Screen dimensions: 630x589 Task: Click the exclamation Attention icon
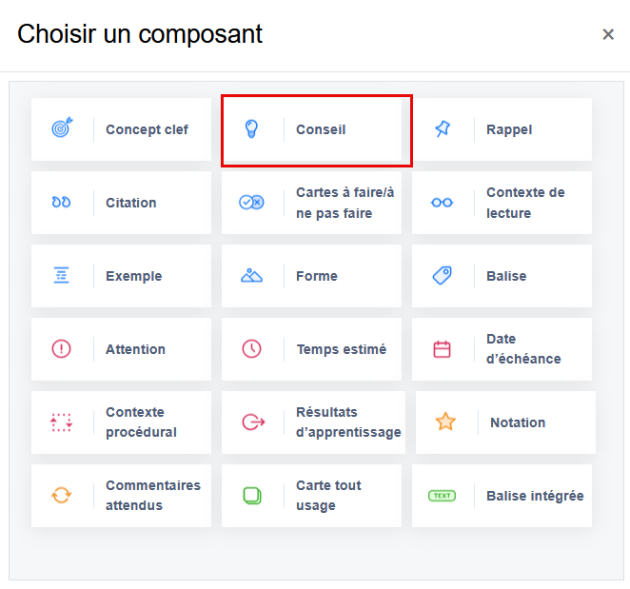62,349
